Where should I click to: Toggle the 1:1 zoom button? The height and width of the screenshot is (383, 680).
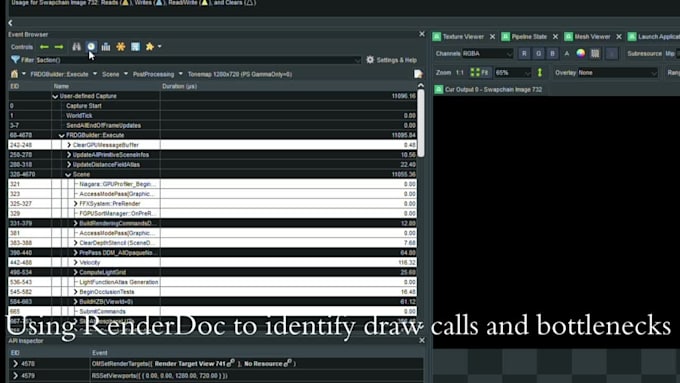pos(460,72)
